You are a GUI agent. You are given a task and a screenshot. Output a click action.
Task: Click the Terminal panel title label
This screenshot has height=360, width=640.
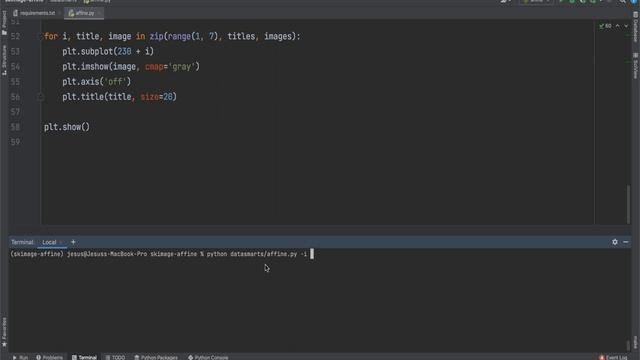click(x=22, y=242)
